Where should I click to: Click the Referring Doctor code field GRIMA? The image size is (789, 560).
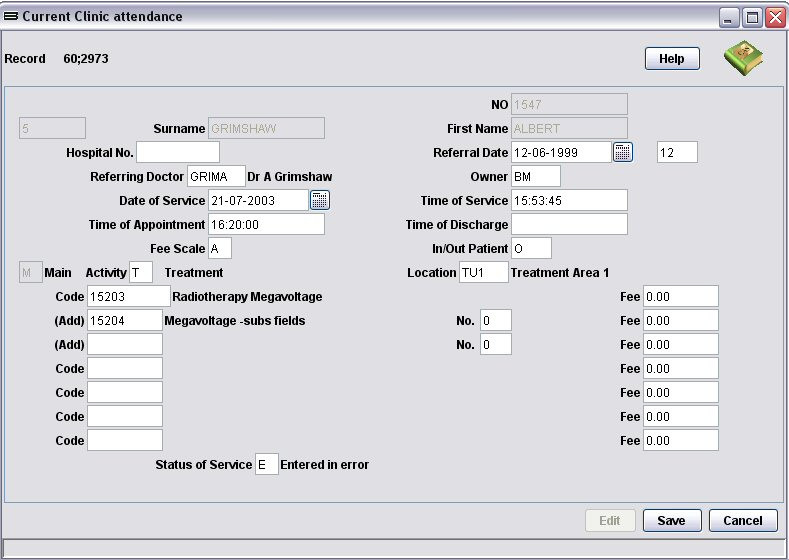coord(216,176)
